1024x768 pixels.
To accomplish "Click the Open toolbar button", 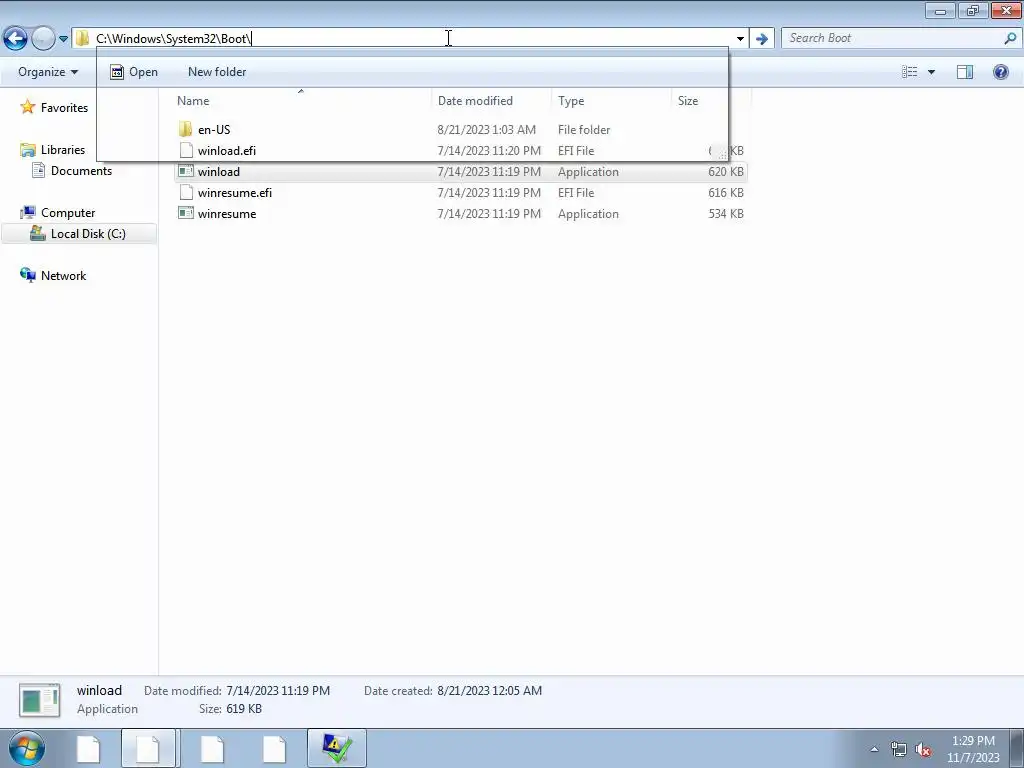I will coord(134,72).
